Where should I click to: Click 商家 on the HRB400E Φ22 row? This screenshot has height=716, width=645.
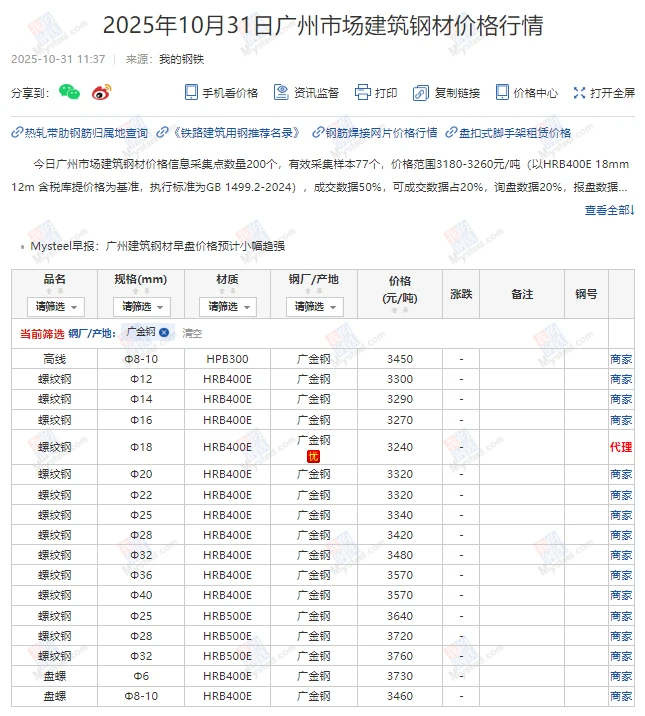(621, 495)
